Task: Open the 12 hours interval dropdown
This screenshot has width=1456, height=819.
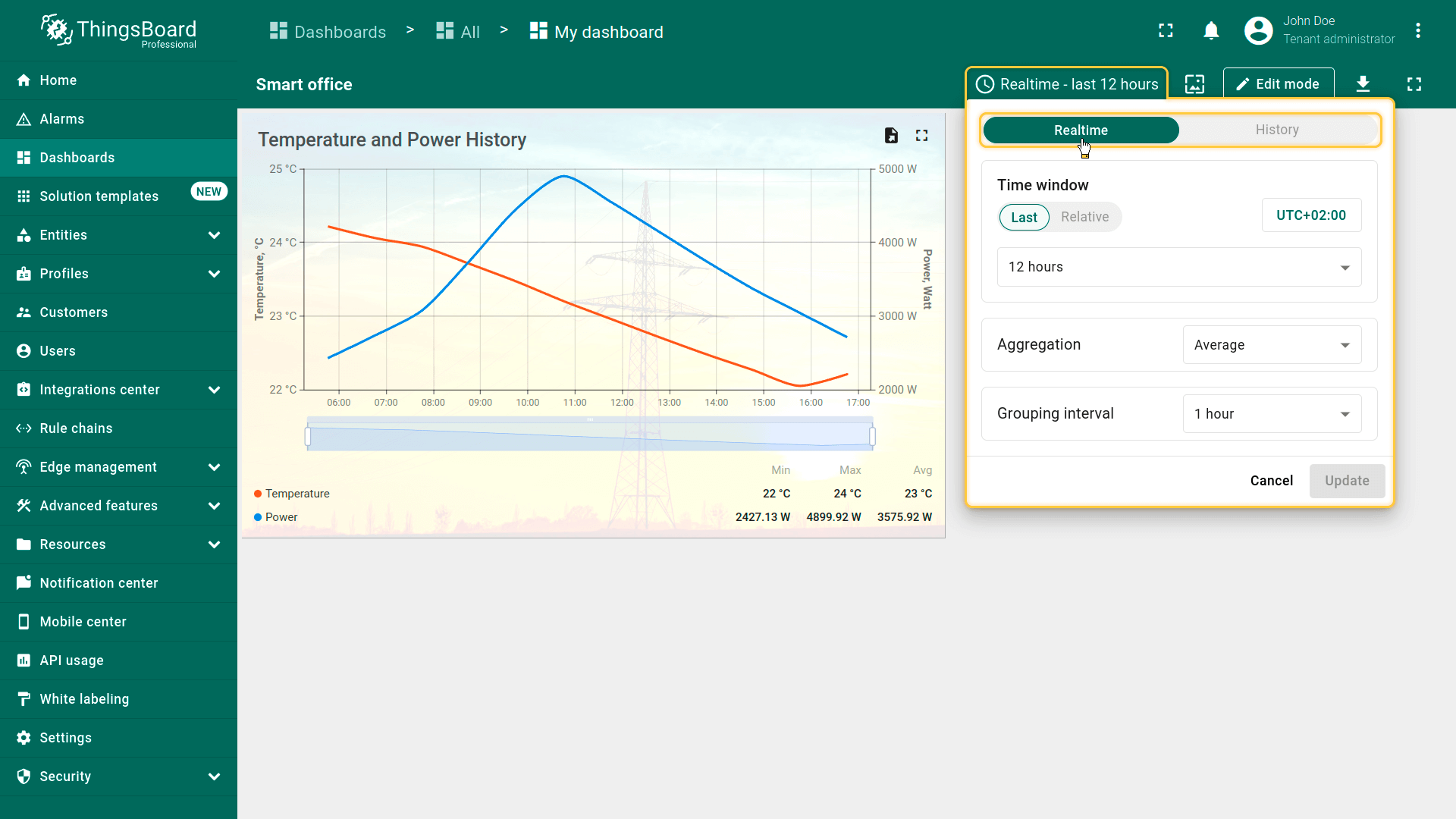Action: pos(1178,267)
